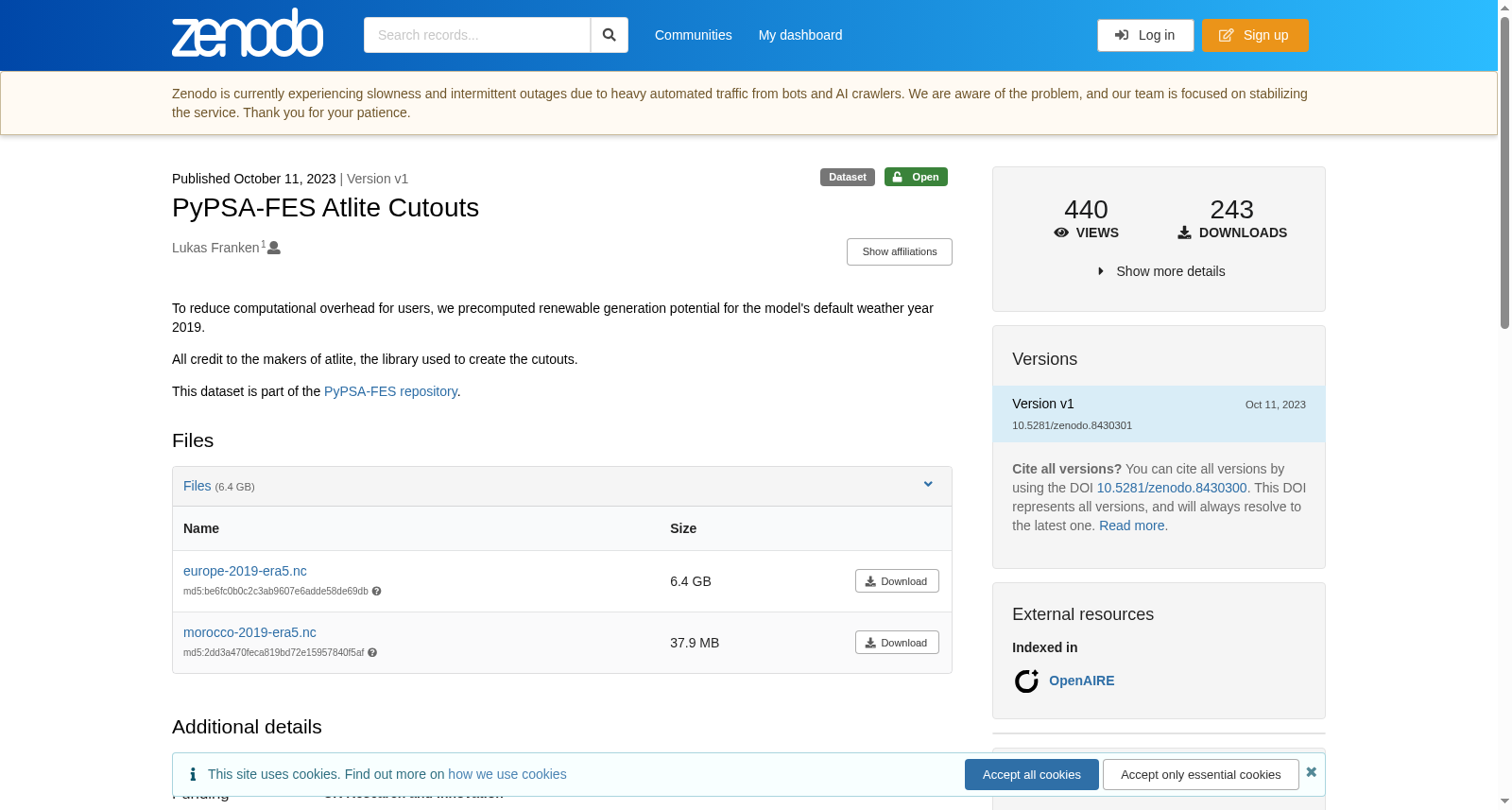Open the Communities menu item

click(x=694, y=35)
